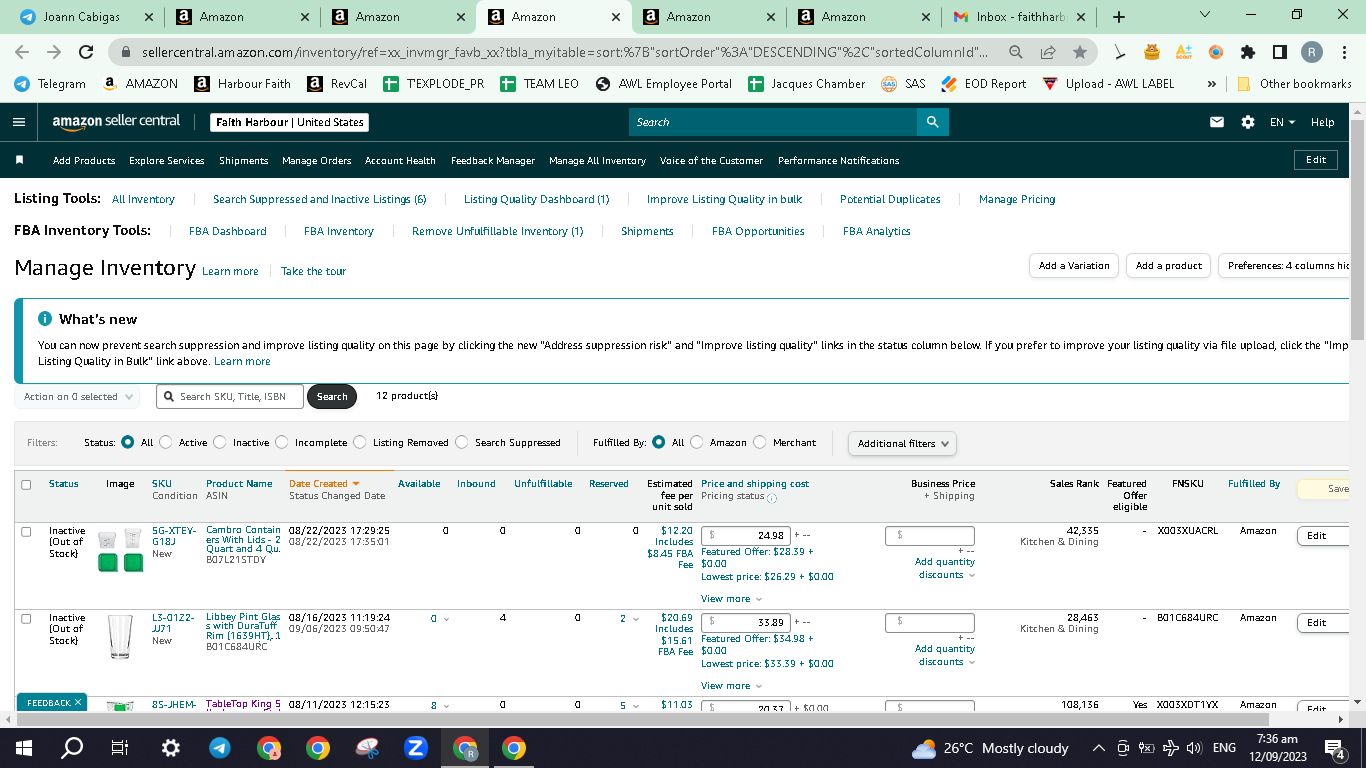The height and width of the screenshot is (768, 1366).
Task: Click the Add a product button
Action: [x=1169, y=266]
